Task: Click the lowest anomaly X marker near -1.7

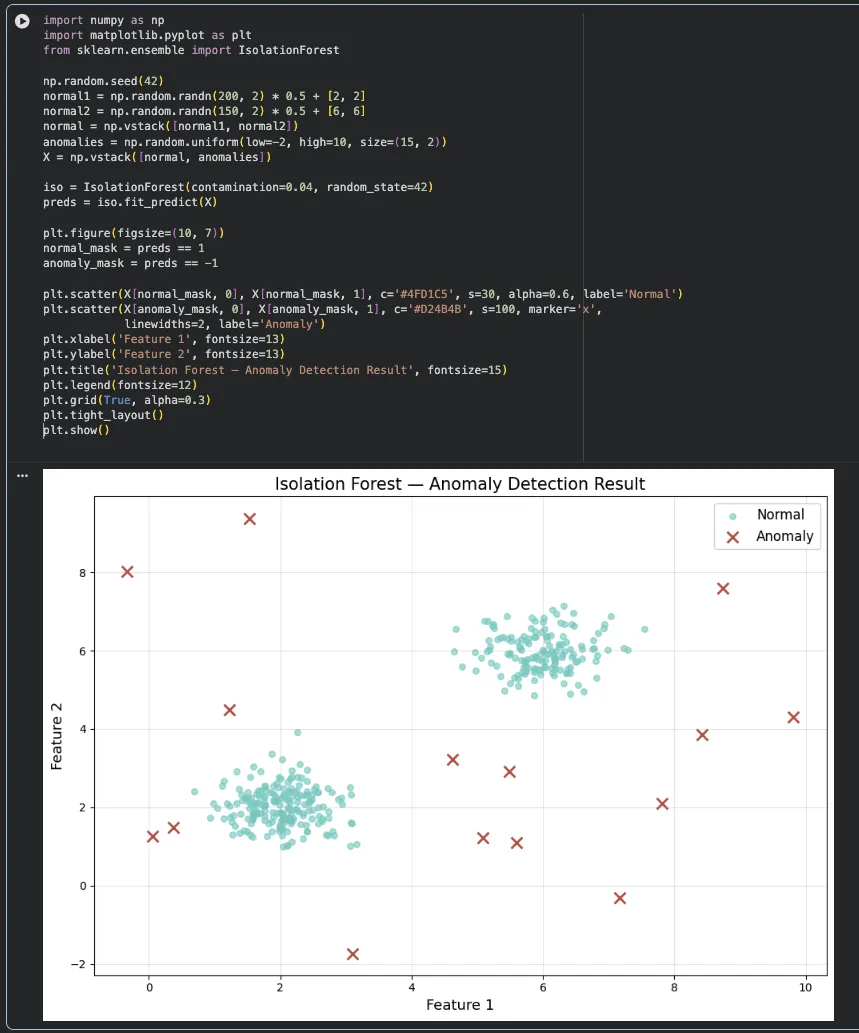Action: click(353, 954)
